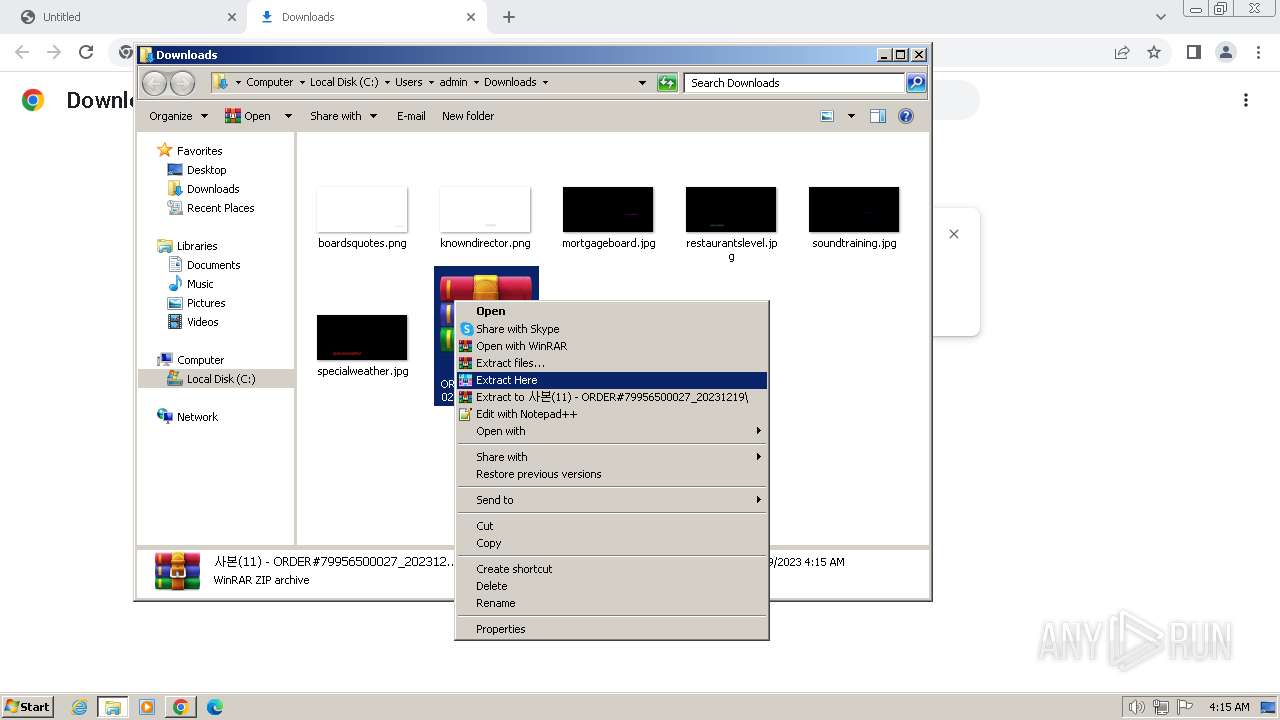Expand the context menu Share with submenu

611,457
